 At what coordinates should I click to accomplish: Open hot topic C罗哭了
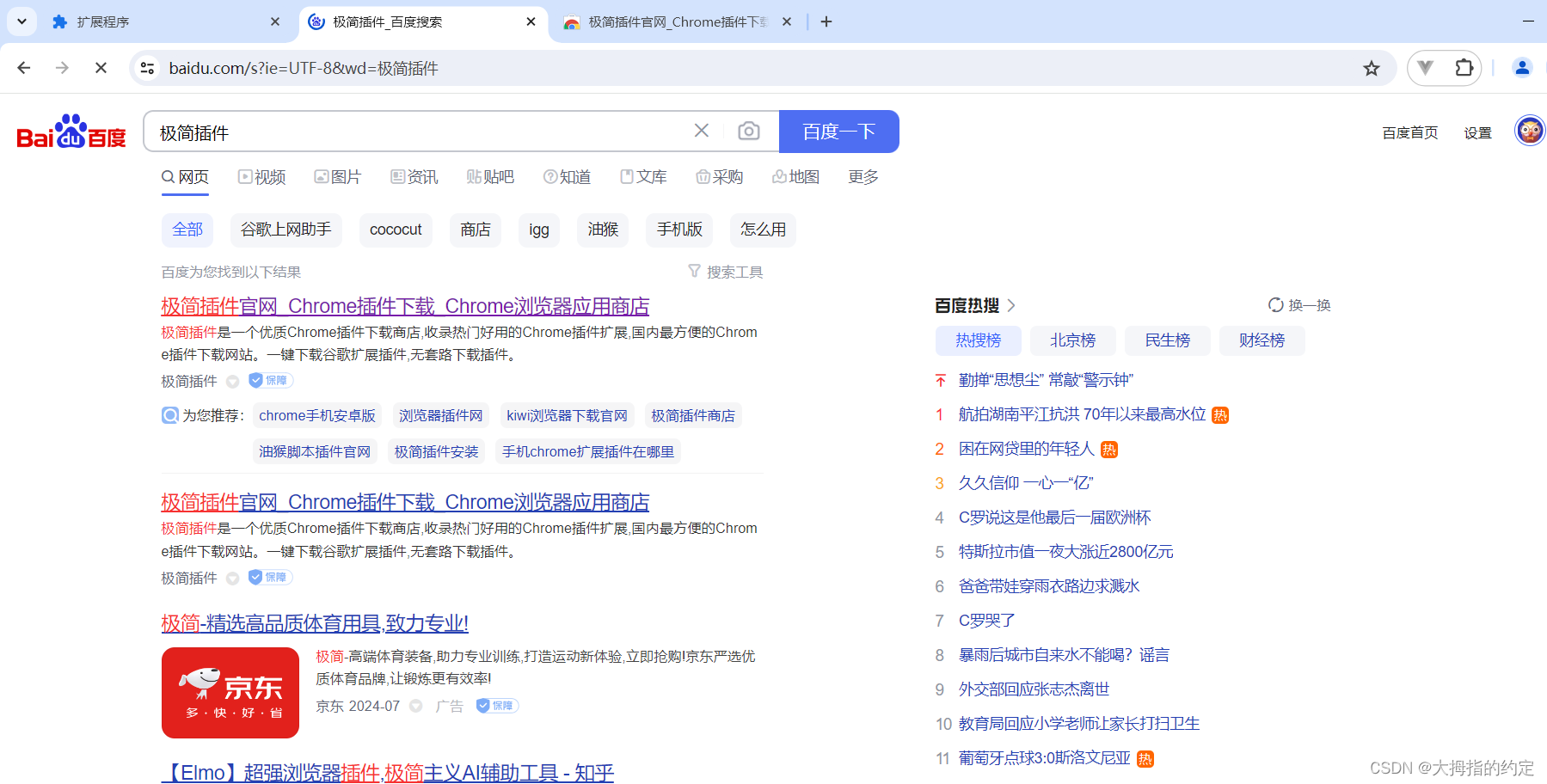(987, 621)
